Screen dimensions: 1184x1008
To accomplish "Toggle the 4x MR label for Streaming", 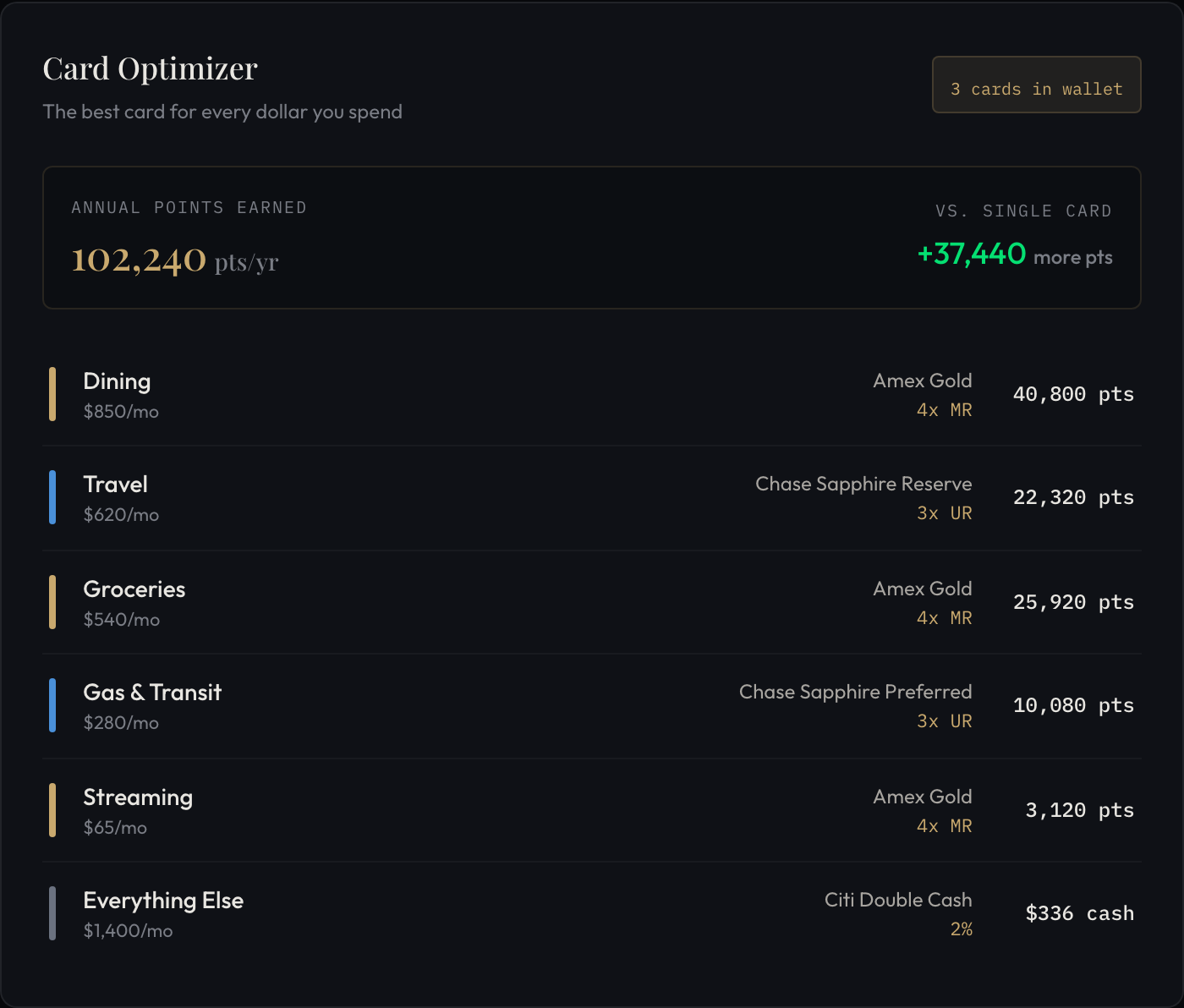I will pyautogui.click(x=944, y=826).
